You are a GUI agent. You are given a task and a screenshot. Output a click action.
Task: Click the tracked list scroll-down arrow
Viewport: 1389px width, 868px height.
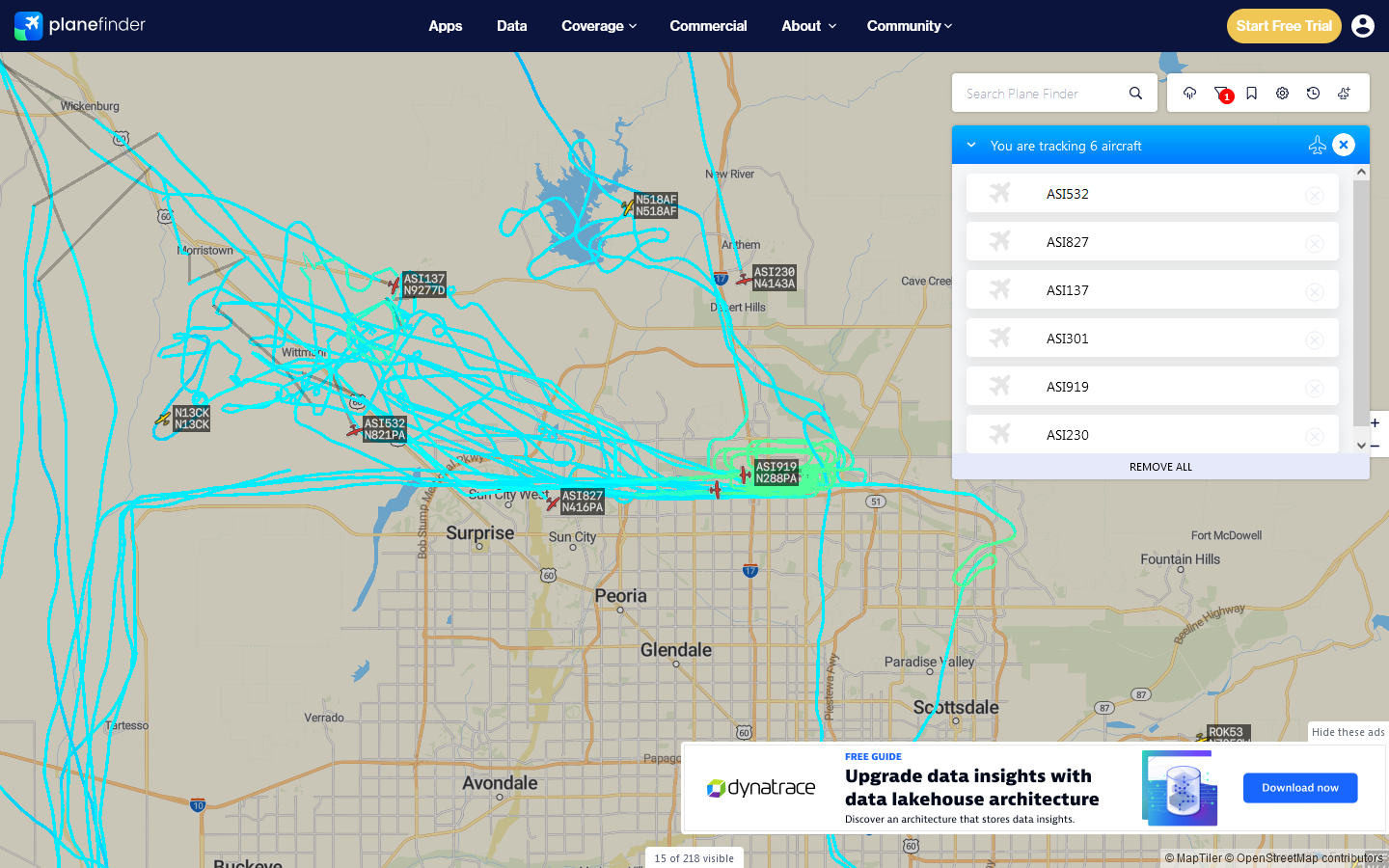point(1361,446)
